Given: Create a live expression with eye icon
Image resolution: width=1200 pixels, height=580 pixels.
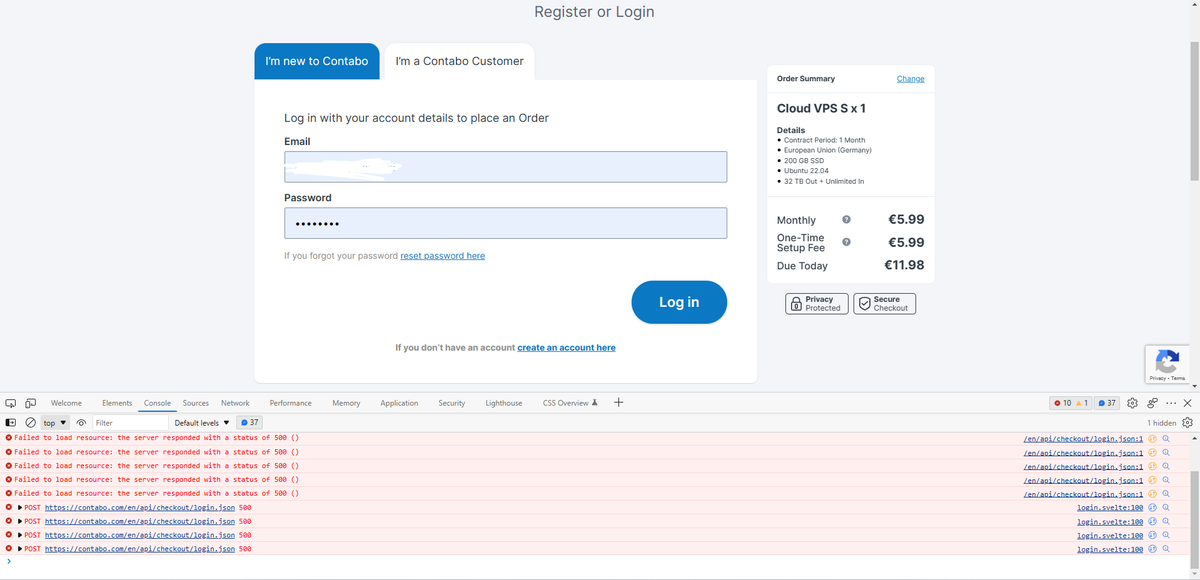Looking at the screenshot, I should tap(81, 423).
